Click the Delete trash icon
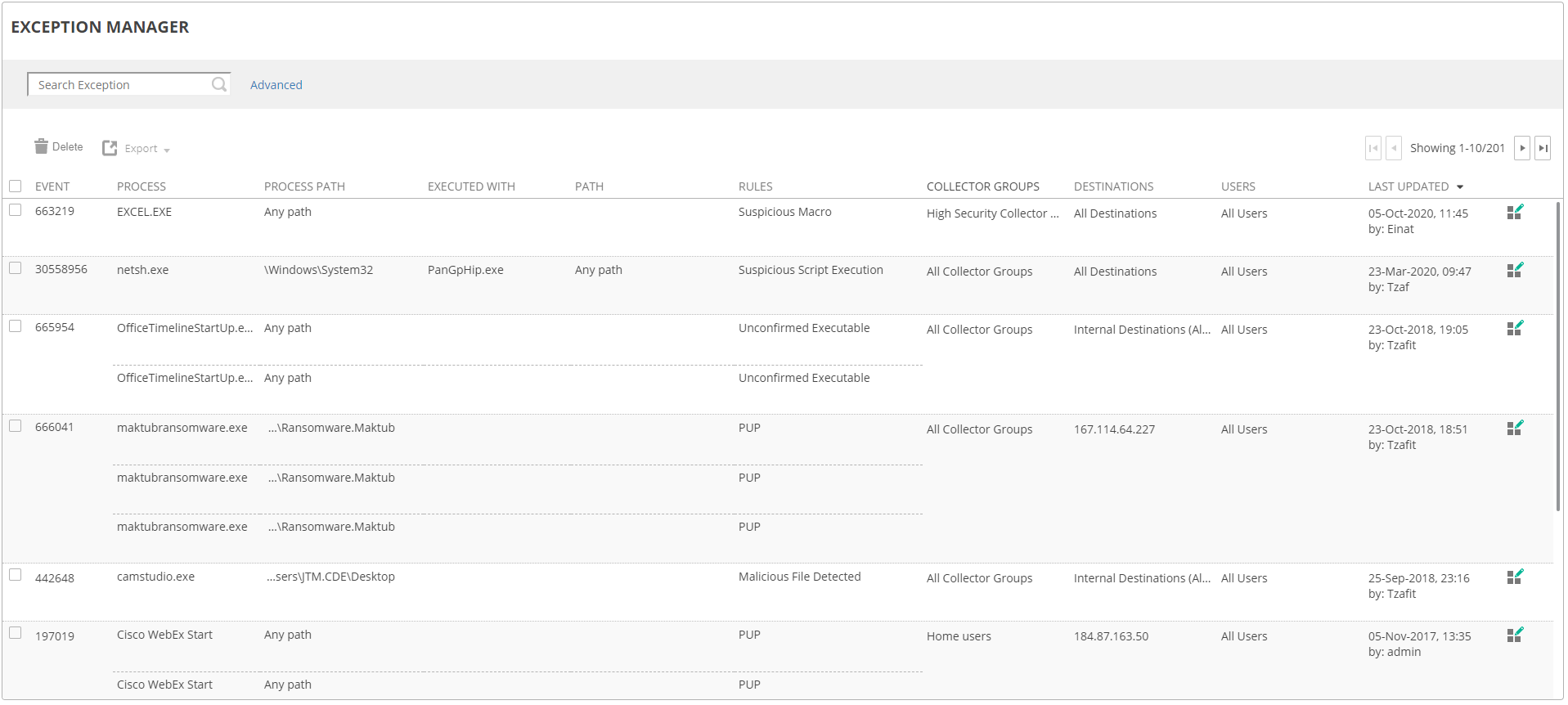Screen dimensions: 1568x705 pos(42,146)
